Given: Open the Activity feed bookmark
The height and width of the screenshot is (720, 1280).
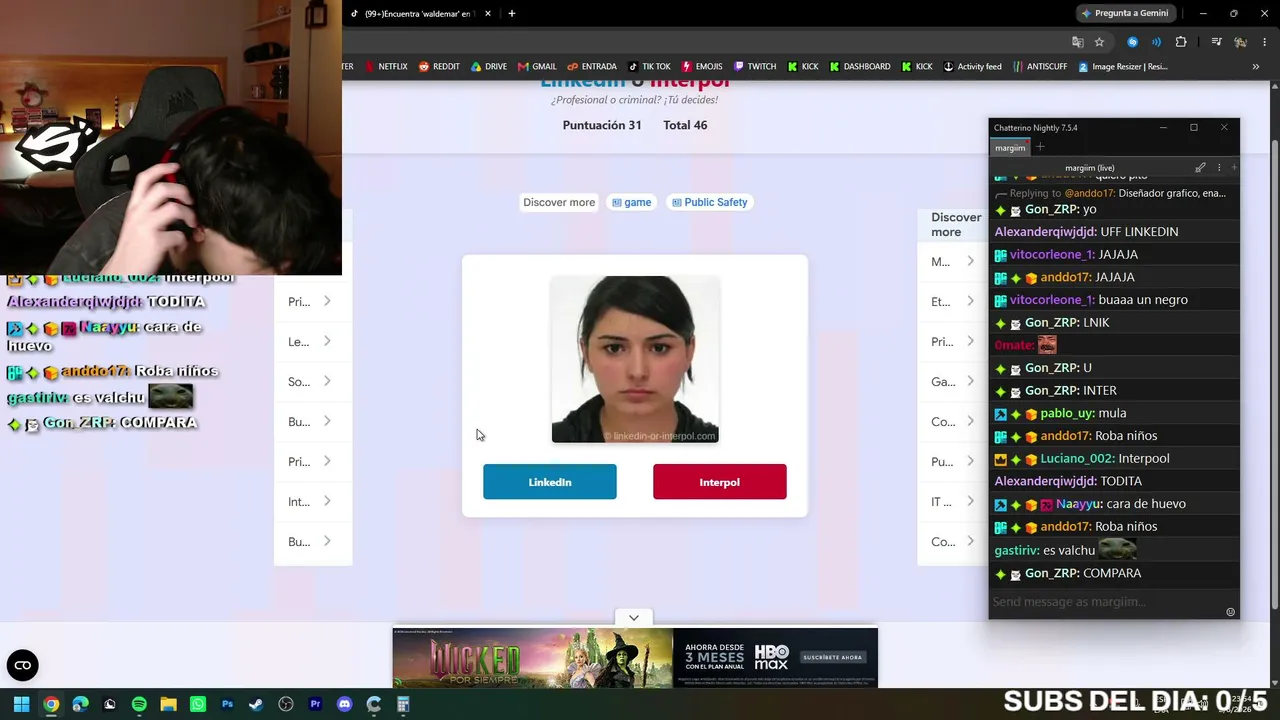Looking at the screenshot, I should click(x=972, y=67).
